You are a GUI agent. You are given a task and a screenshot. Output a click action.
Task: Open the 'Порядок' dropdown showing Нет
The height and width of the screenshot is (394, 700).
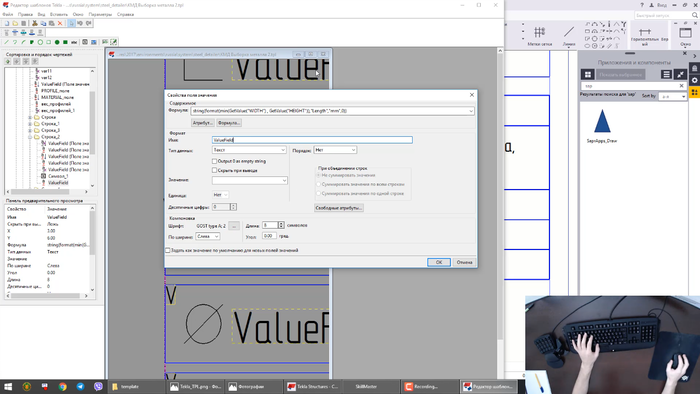tap(335, 150)
